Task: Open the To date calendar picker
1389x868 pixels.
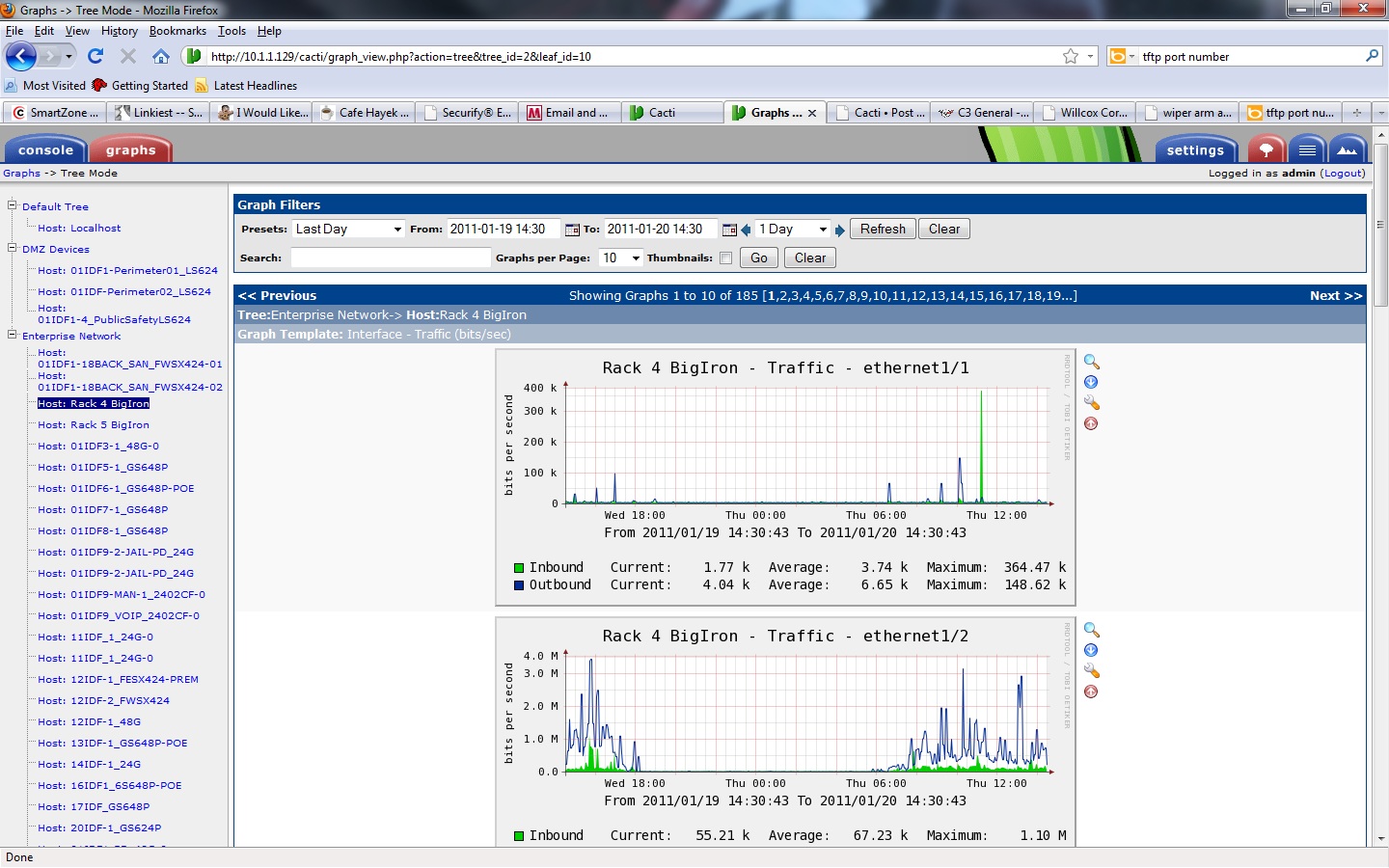Action: pyautogui.click(x=729, y=230)
